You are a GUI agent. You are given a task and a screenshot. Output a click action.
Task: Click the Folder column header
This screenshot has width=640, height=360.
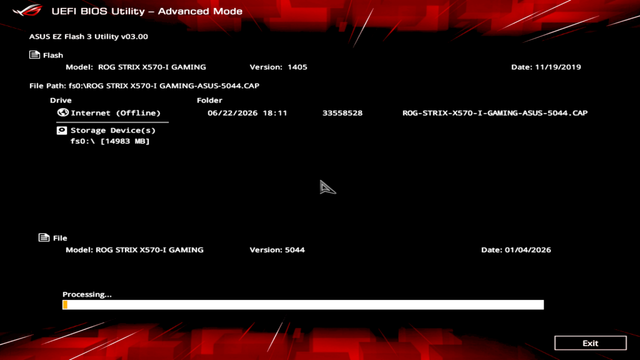pos(209,100)
